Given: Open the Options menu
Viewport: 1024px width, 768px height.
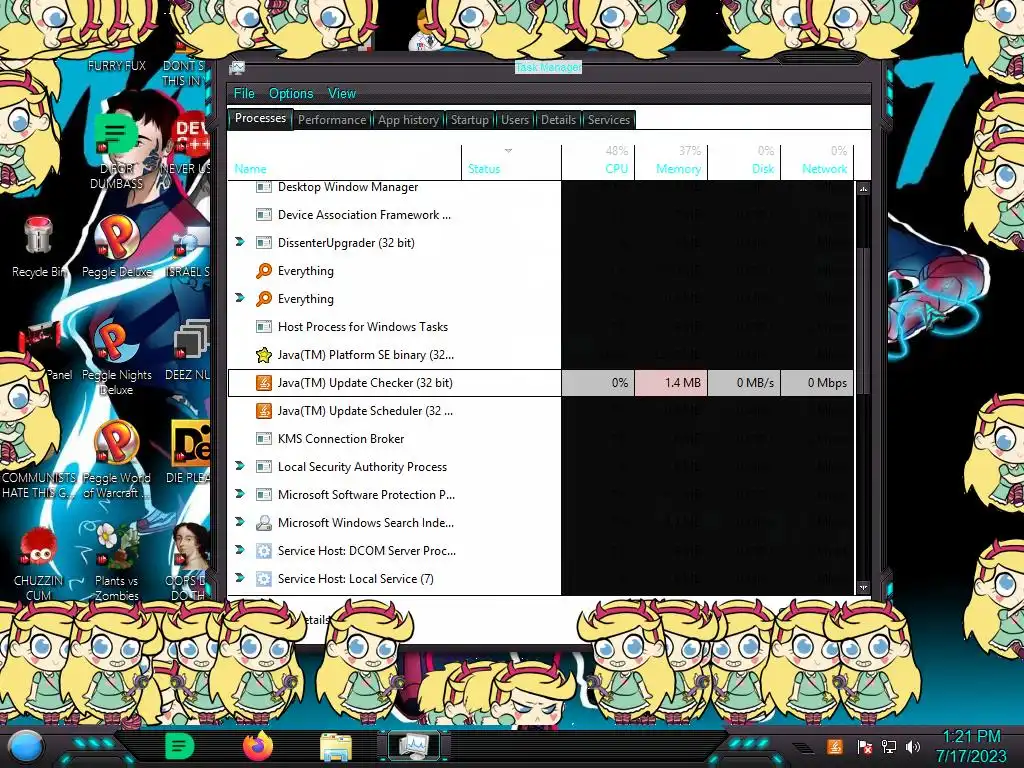Looking at the screenshot, I should coord(291,93).
